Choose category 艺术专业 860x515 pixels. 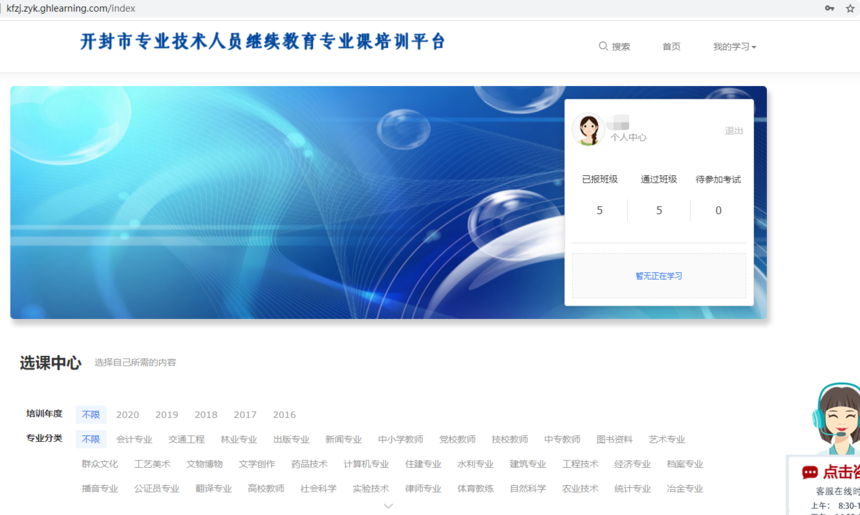[x=667, y=439]
